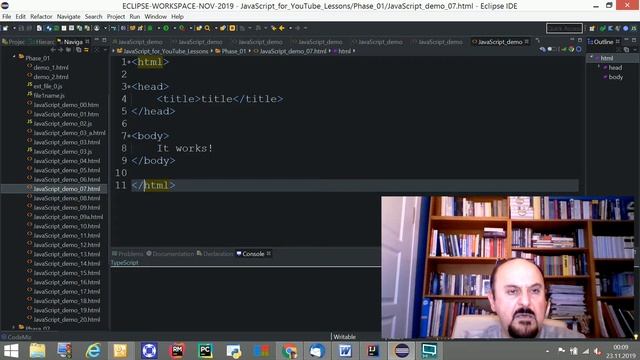640x360 pixels.
Task: Click the Quick Access search field
Action: (x=564, y=28)
